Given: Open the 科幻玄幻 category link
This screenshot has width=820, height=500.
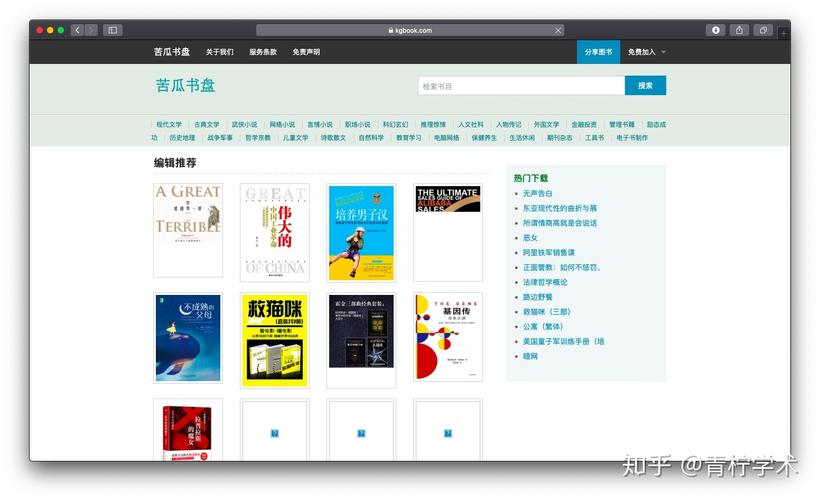Looking at the screenshot, I should 395,125.
